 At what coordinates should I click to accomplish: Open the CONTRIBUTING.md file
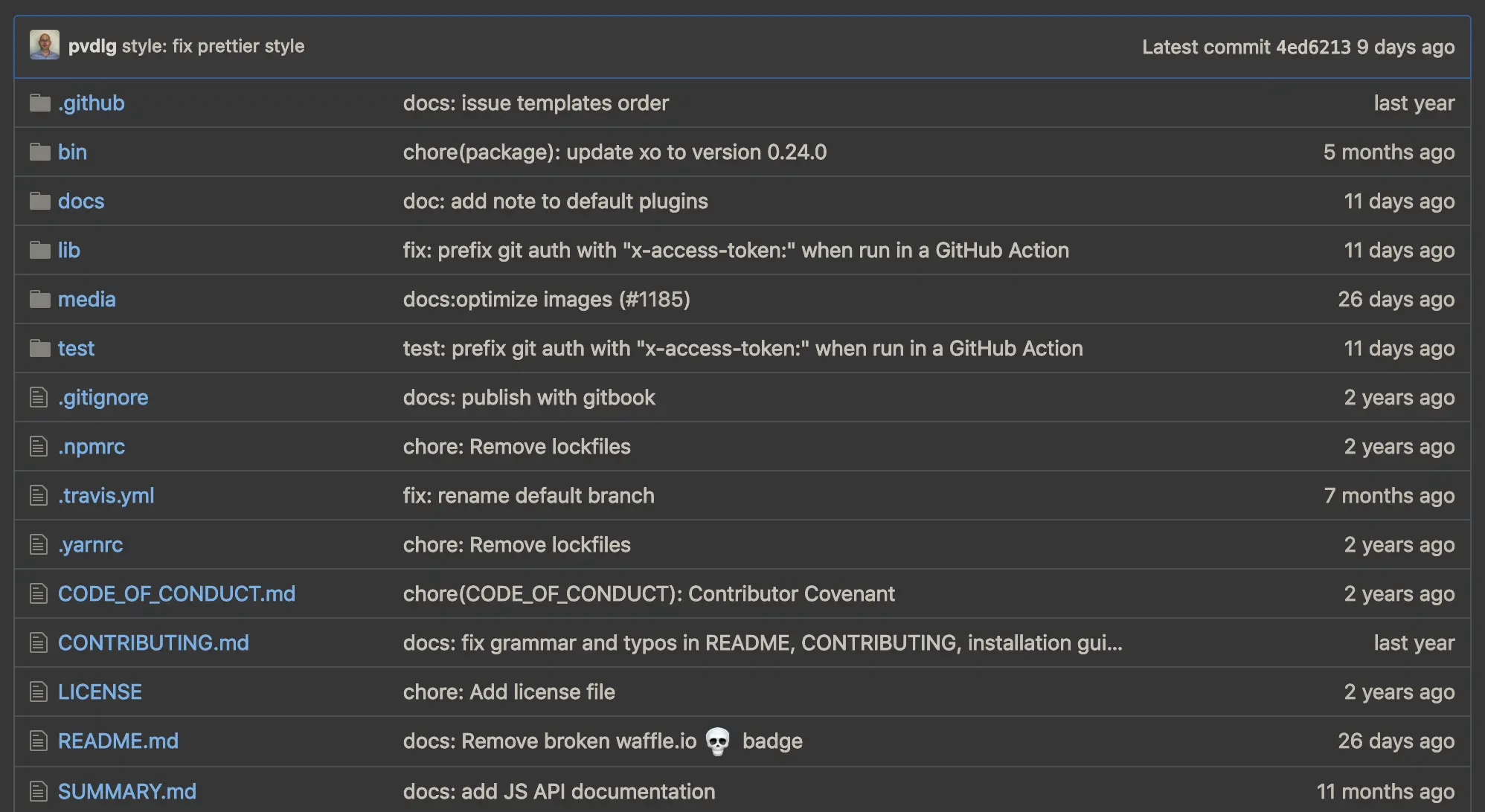pyautogui.click(x=153, y=642)
